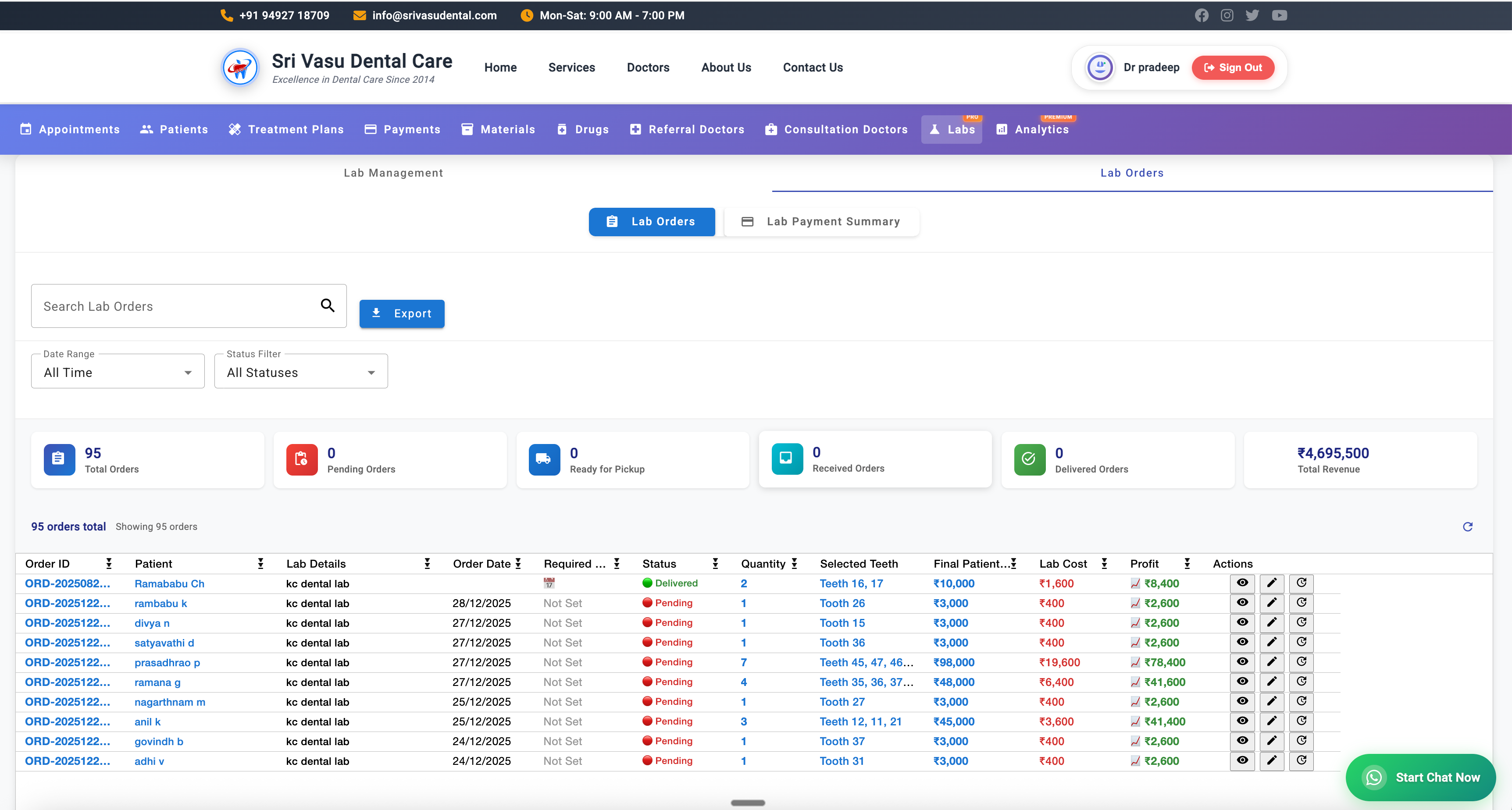Switch to Lab Management tab
Screen dimensions: 1512x810
pyautogui.click(x=393, y=173)
